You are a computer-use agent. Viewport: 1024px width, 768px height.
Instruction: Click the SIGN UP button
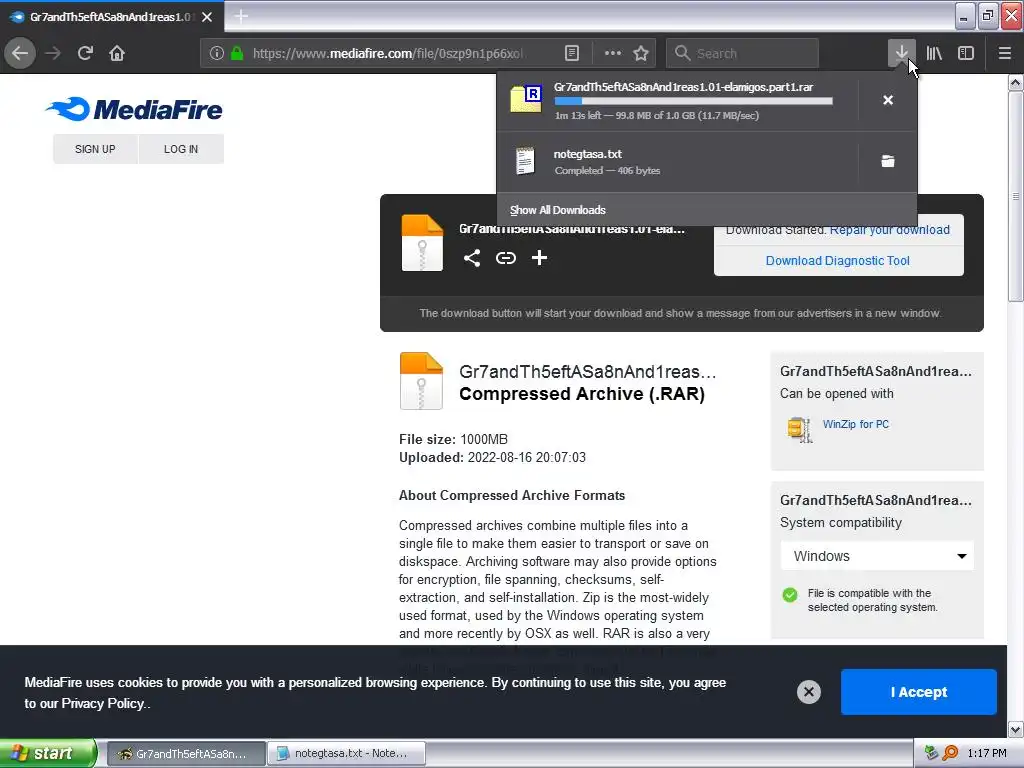click(x=95, y=149)
